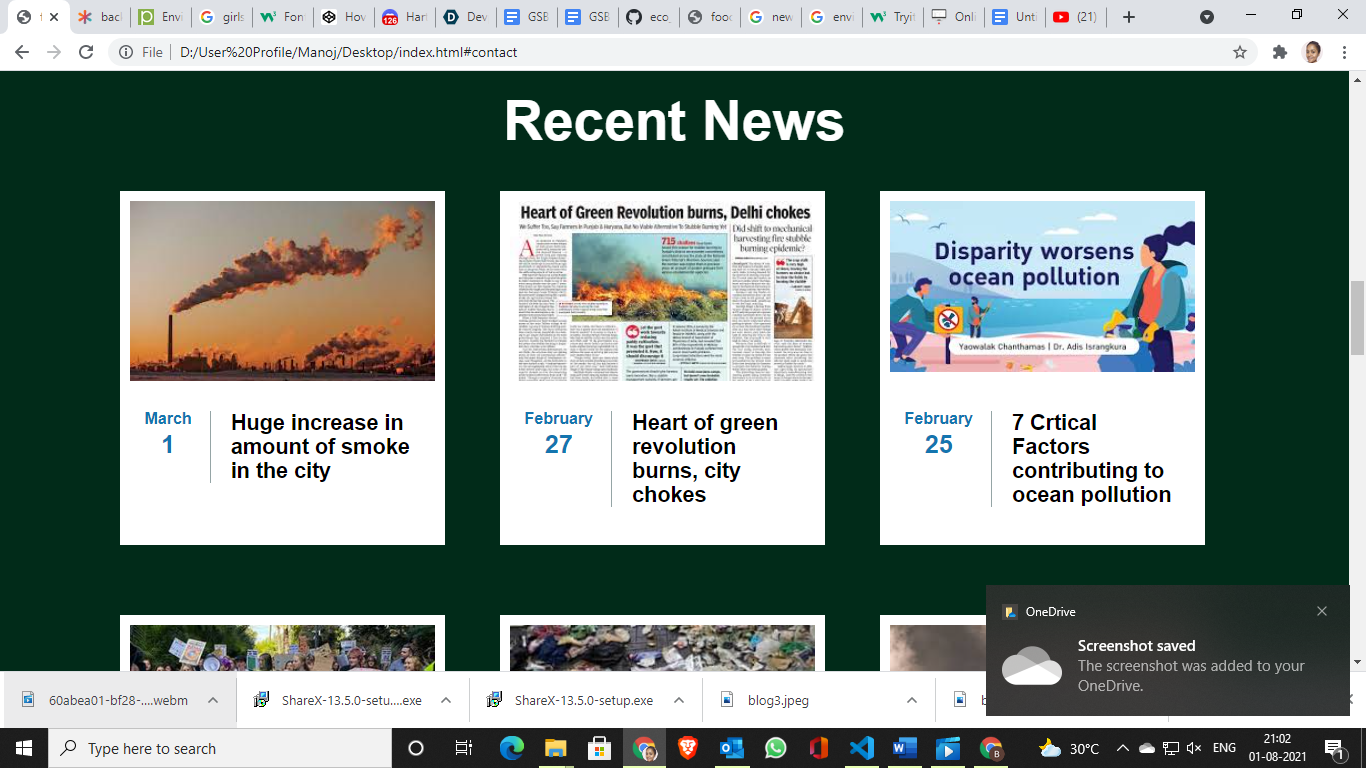
Task: Switch to the GitHub eco tab
Action: pyautogui.click(x=648, y=16)
